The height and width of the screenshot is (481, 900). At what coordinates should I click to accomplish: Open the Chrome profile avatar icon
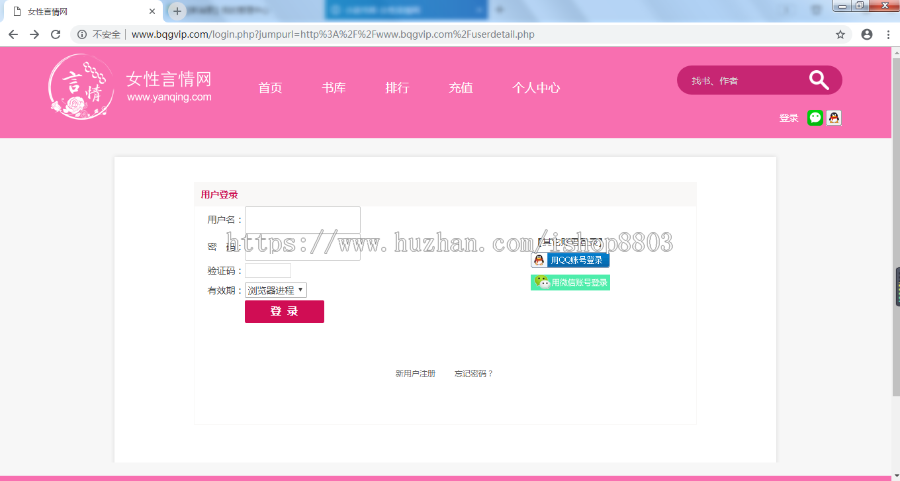[867, 34]
